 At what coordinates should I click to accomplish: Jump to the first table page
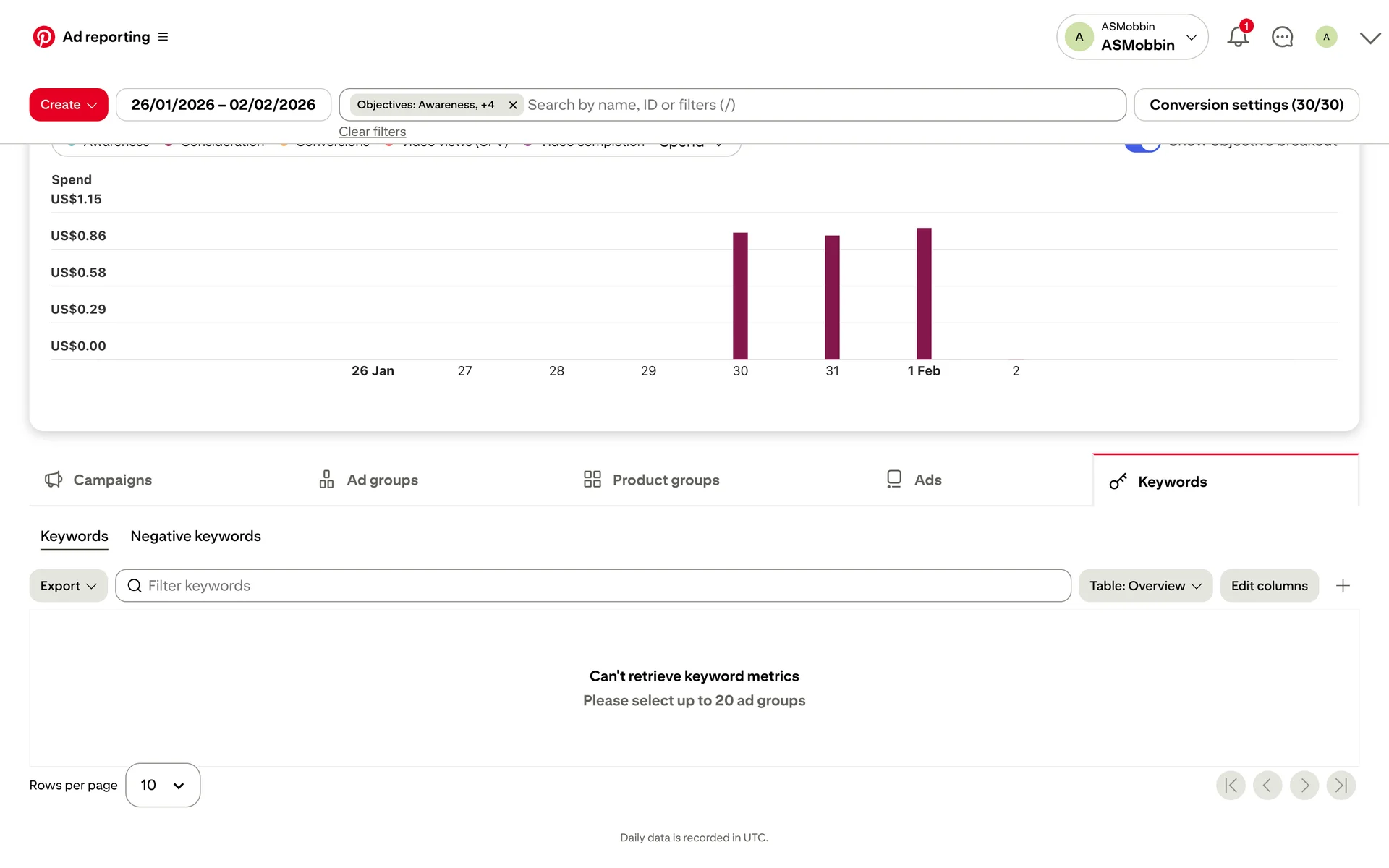click(1231, 786)
